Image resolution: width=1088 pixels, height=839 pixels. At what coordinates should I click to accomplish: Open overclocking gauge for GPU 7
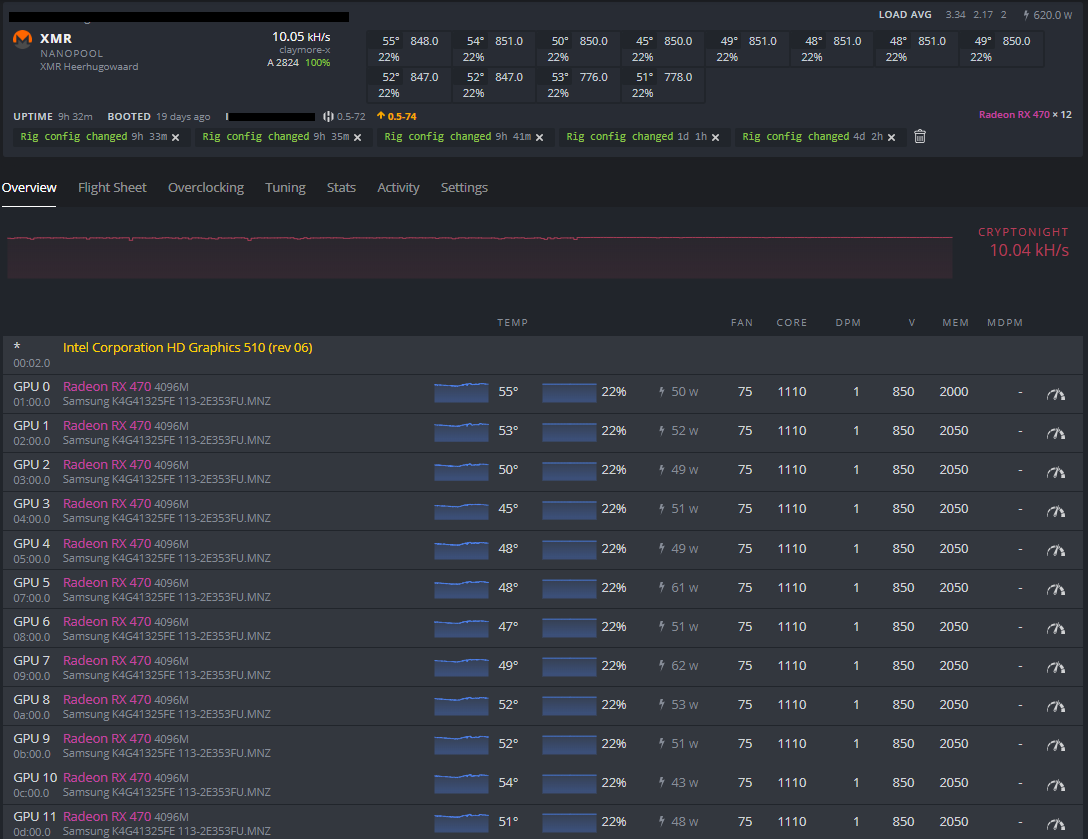coord(1055,668)
